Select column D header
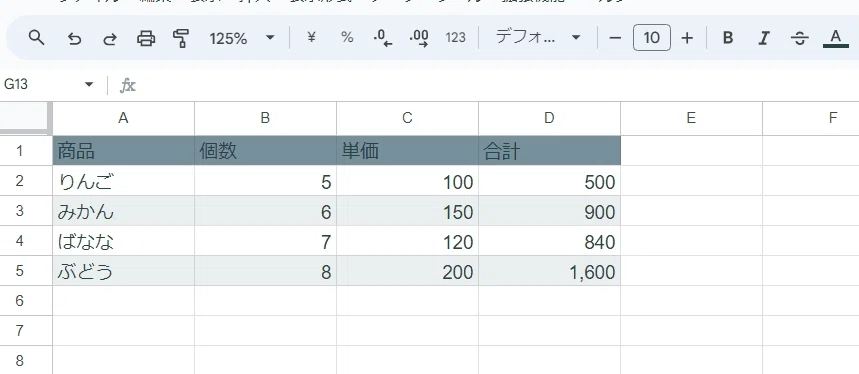859x374 pixels. [x=549, y=118]
